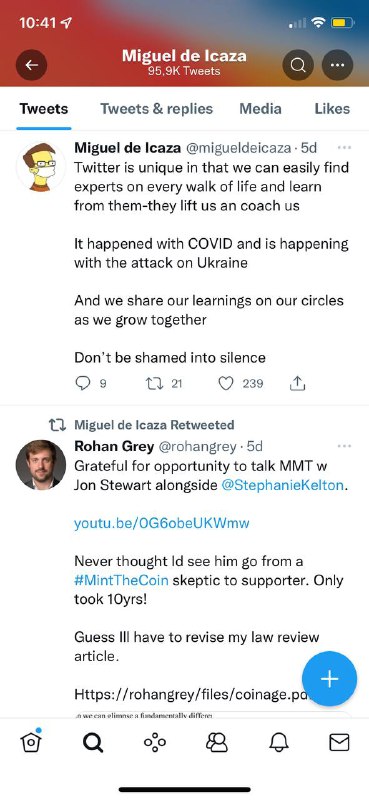The image size is (369, 800).
Task: Open the three-dot profile options menu
Action: pyautogui.click(x=337, y=65)
